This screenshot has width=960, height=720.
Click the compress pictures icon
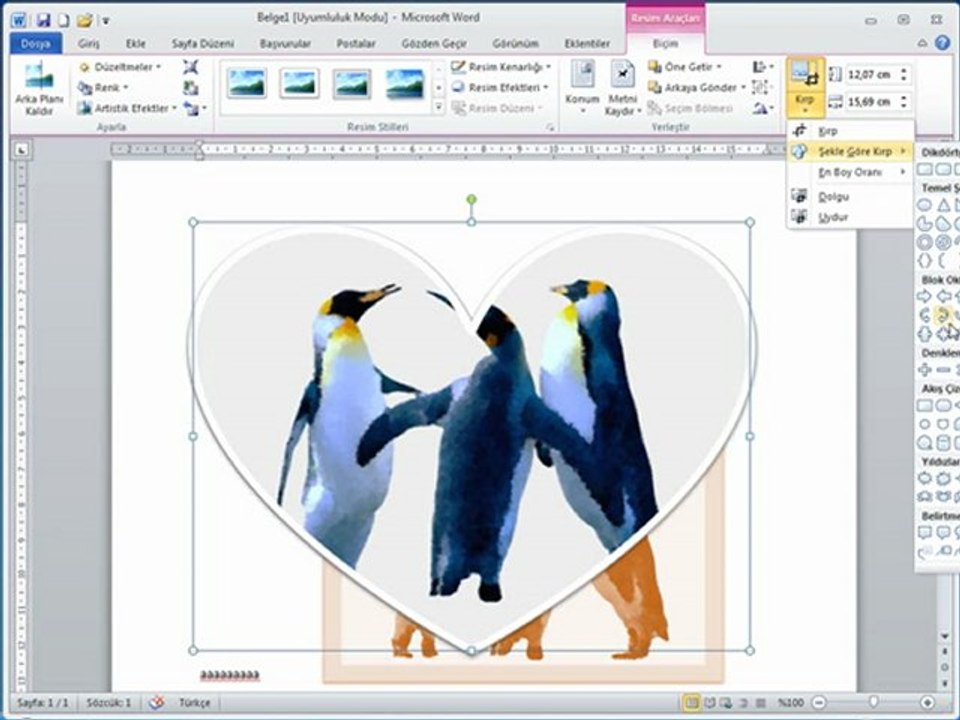(x=190, y=67)
